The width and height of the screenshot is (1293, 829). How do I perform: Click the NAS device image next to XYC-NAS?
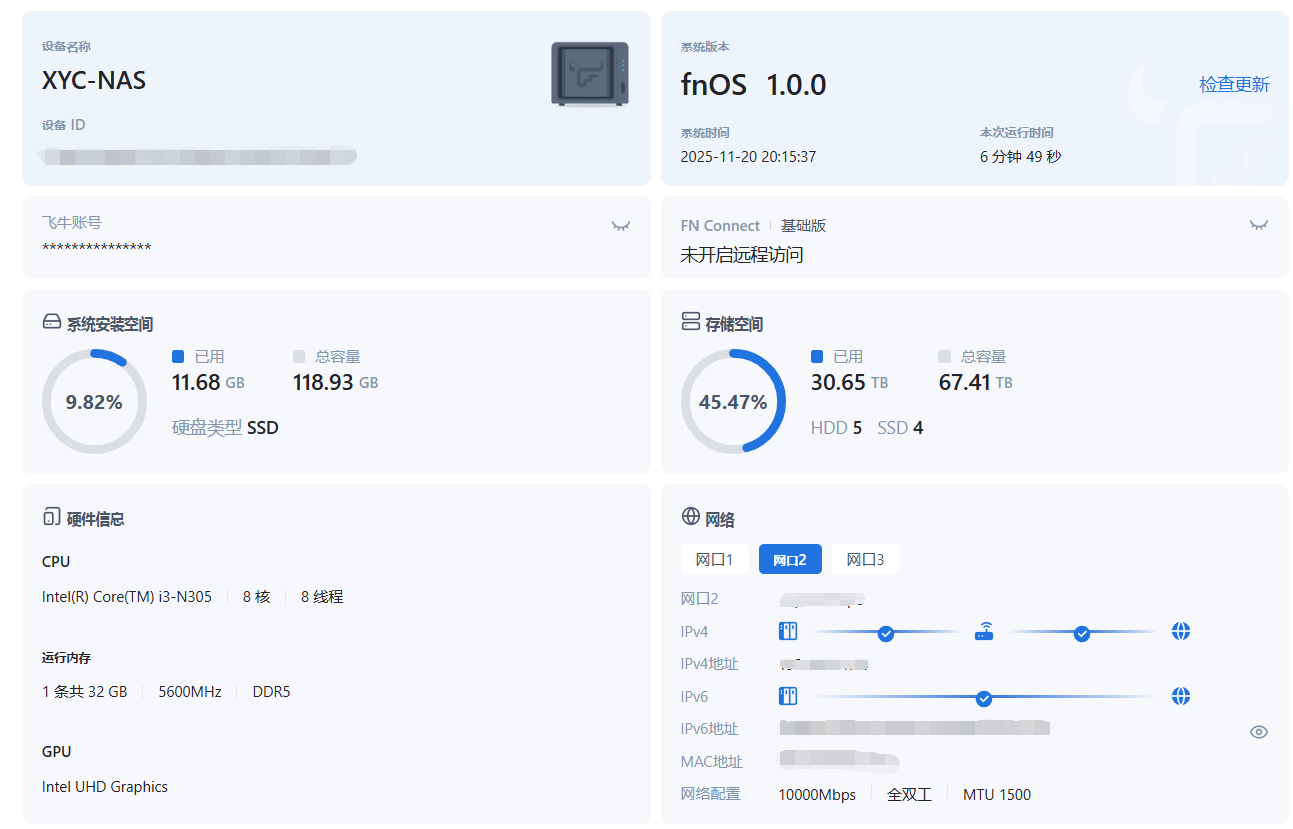[590, 74]
